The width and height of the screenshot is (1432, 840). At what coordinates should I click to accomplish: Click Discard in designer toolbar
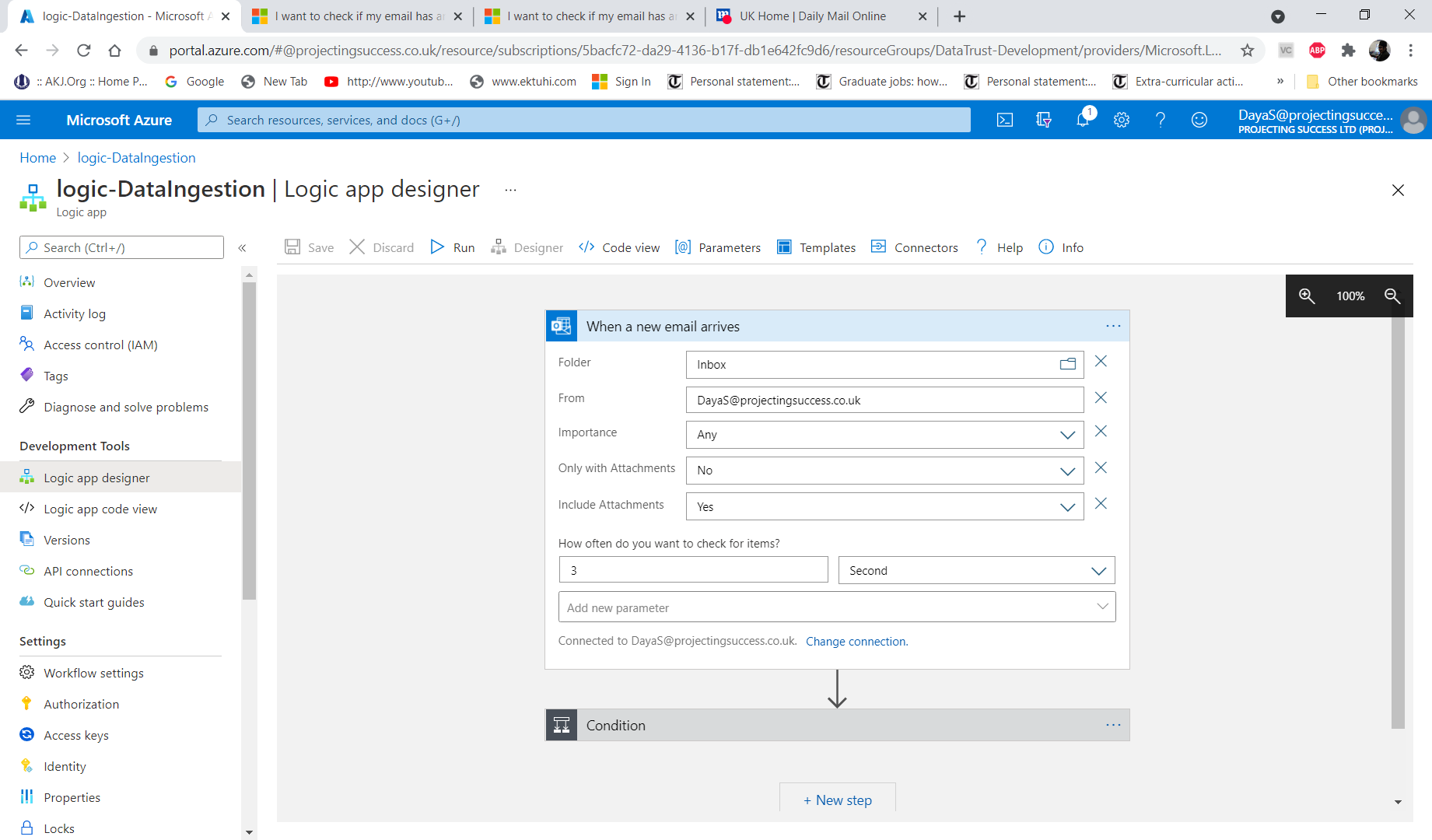pyautogui.click(x=381, y=247)
